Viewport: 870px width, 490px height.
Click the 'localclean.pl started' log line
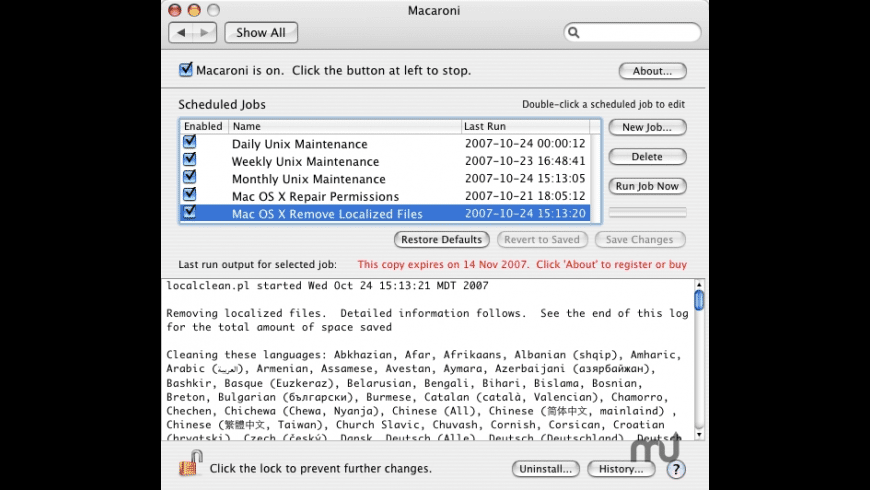(327, 286)
